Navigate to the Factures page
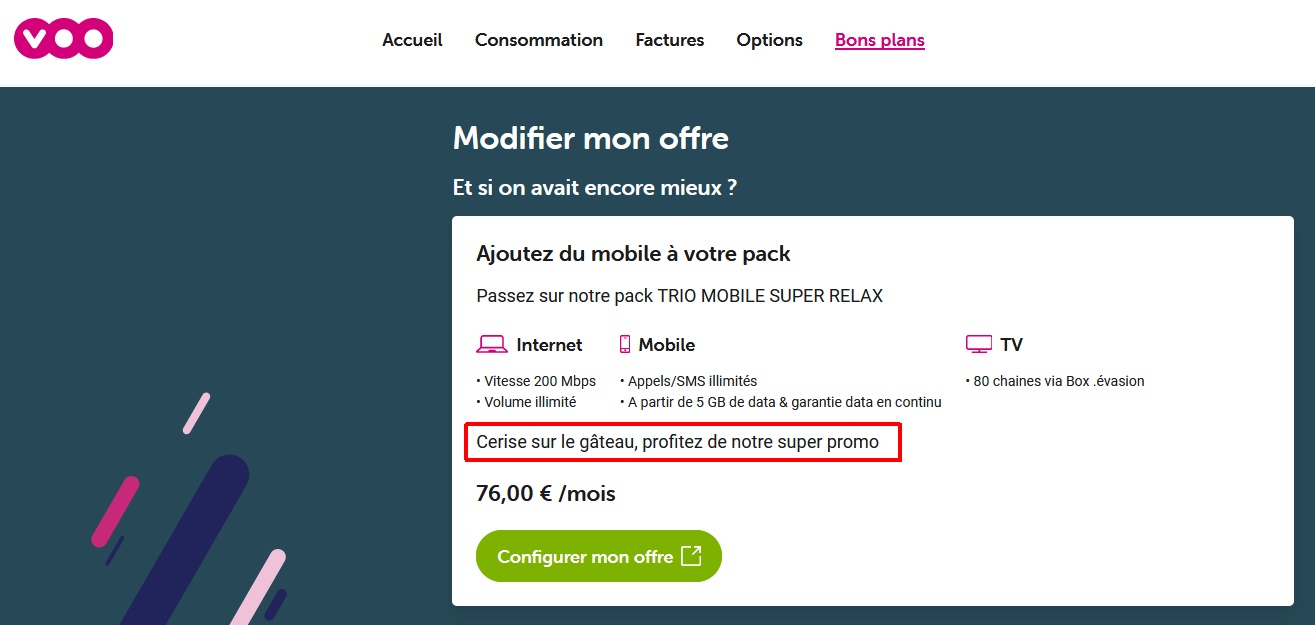This screenshot has height=625, width=1315. tap(669, 40)
